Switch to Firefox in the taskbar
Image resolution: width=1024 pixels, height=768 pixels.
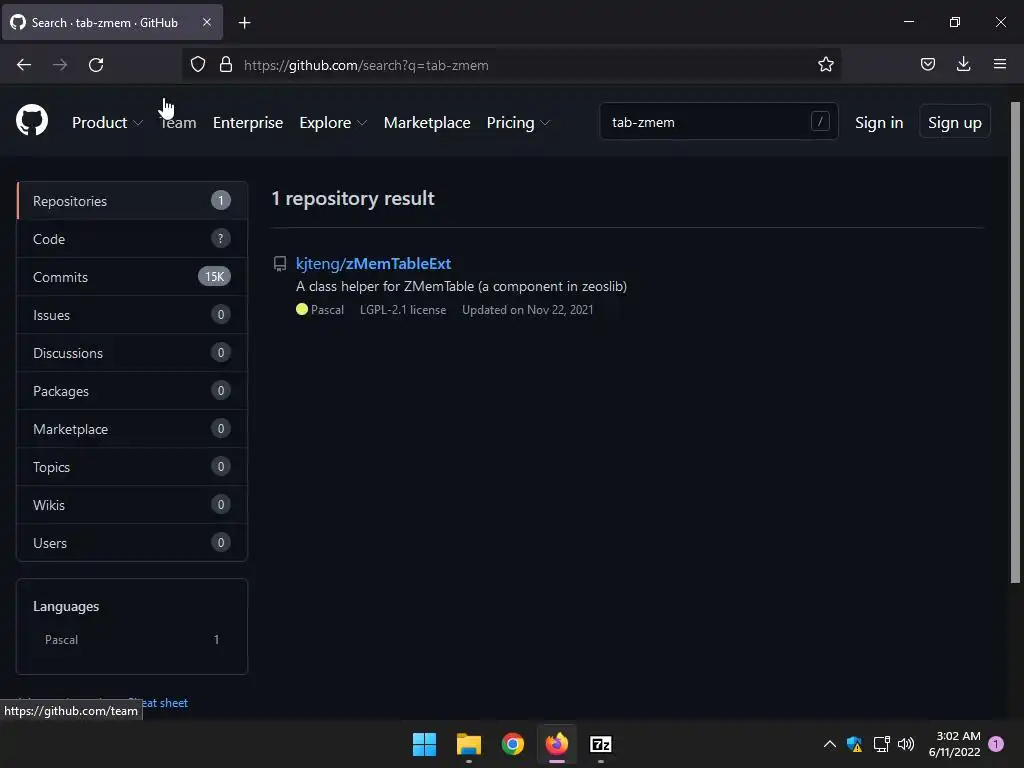click(556, 744)
